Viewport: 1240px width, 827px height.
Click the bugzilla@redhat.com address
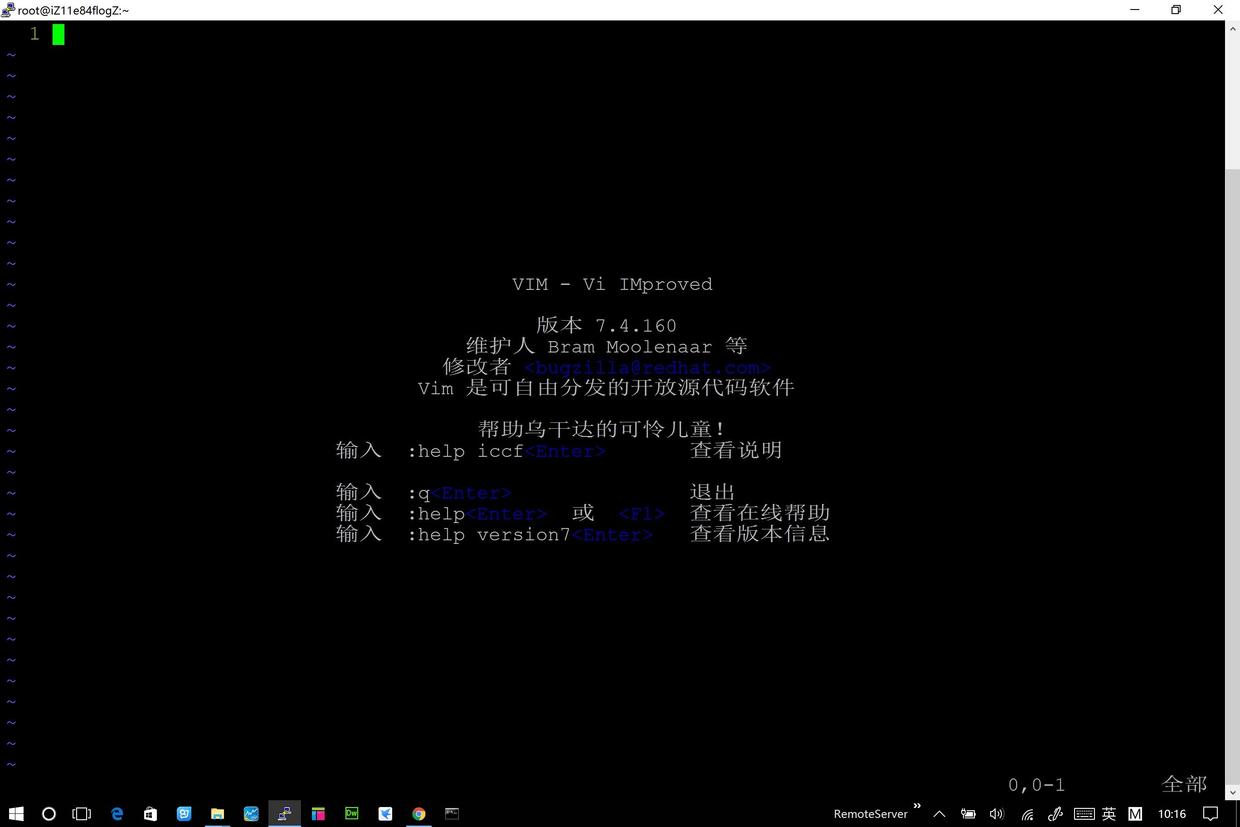[647, 367]
